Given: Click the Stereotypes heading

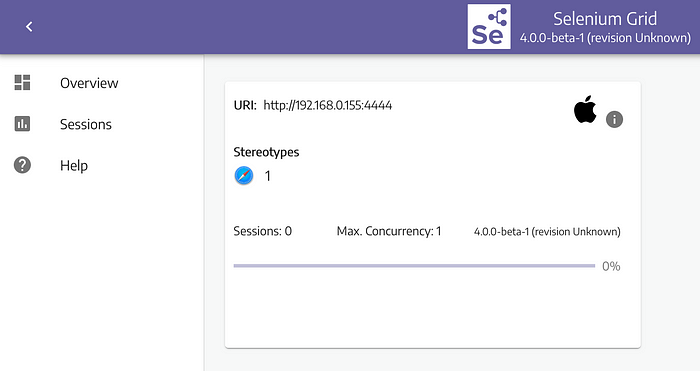Looking at the screenshot, I should (266, 152).
